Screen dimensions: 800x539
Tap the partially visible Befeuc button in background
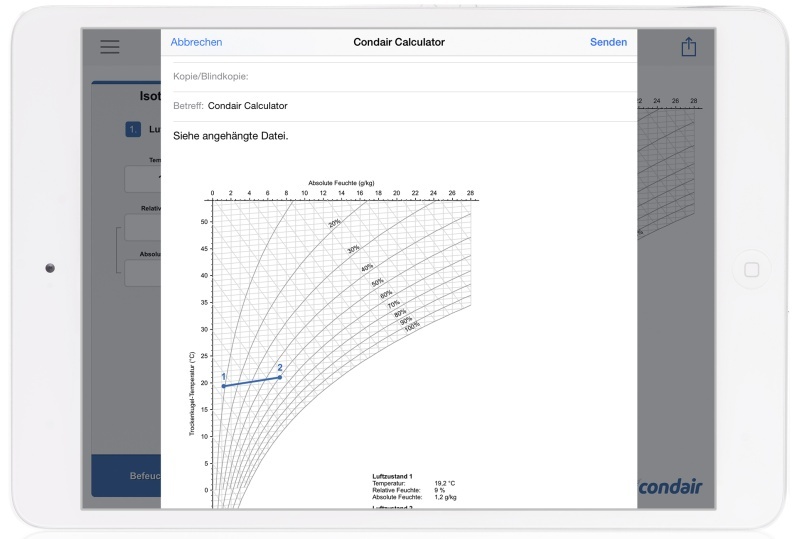(x=127, y=476)
